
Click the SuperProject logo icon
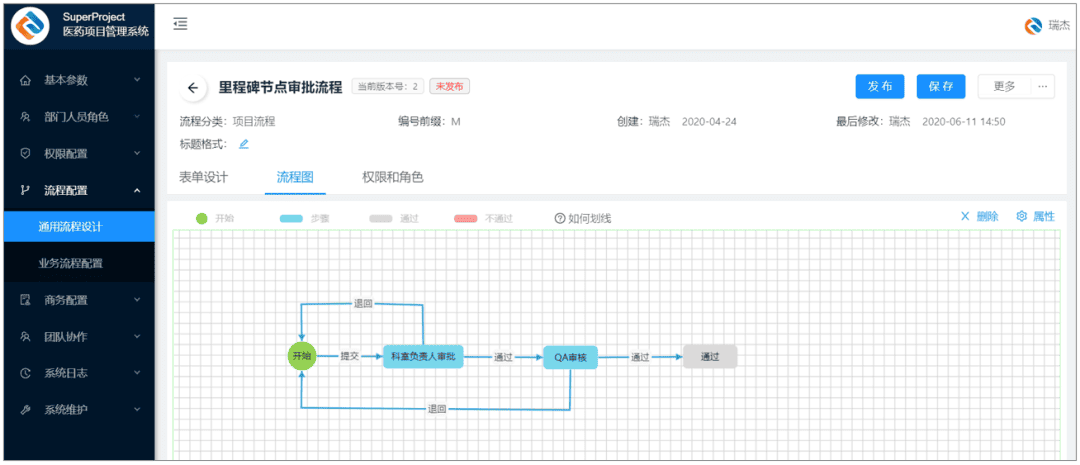click(32, 25)
